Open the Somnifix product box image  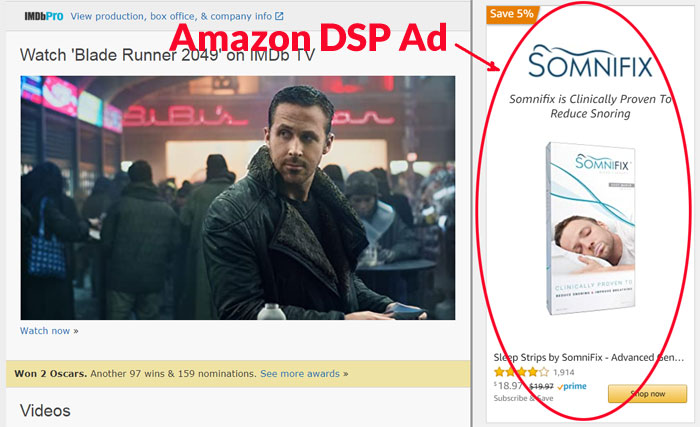(x=590, y=228)
